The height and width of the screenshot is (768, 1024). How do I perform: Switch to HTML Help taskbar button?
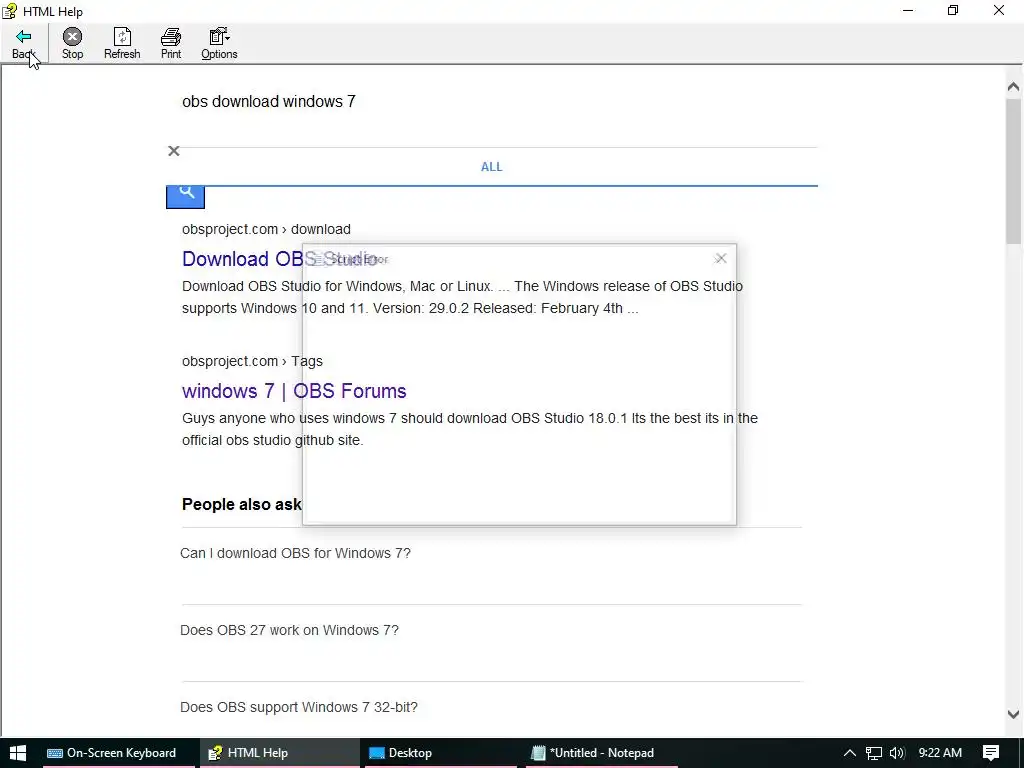click(x=280, y=753)
